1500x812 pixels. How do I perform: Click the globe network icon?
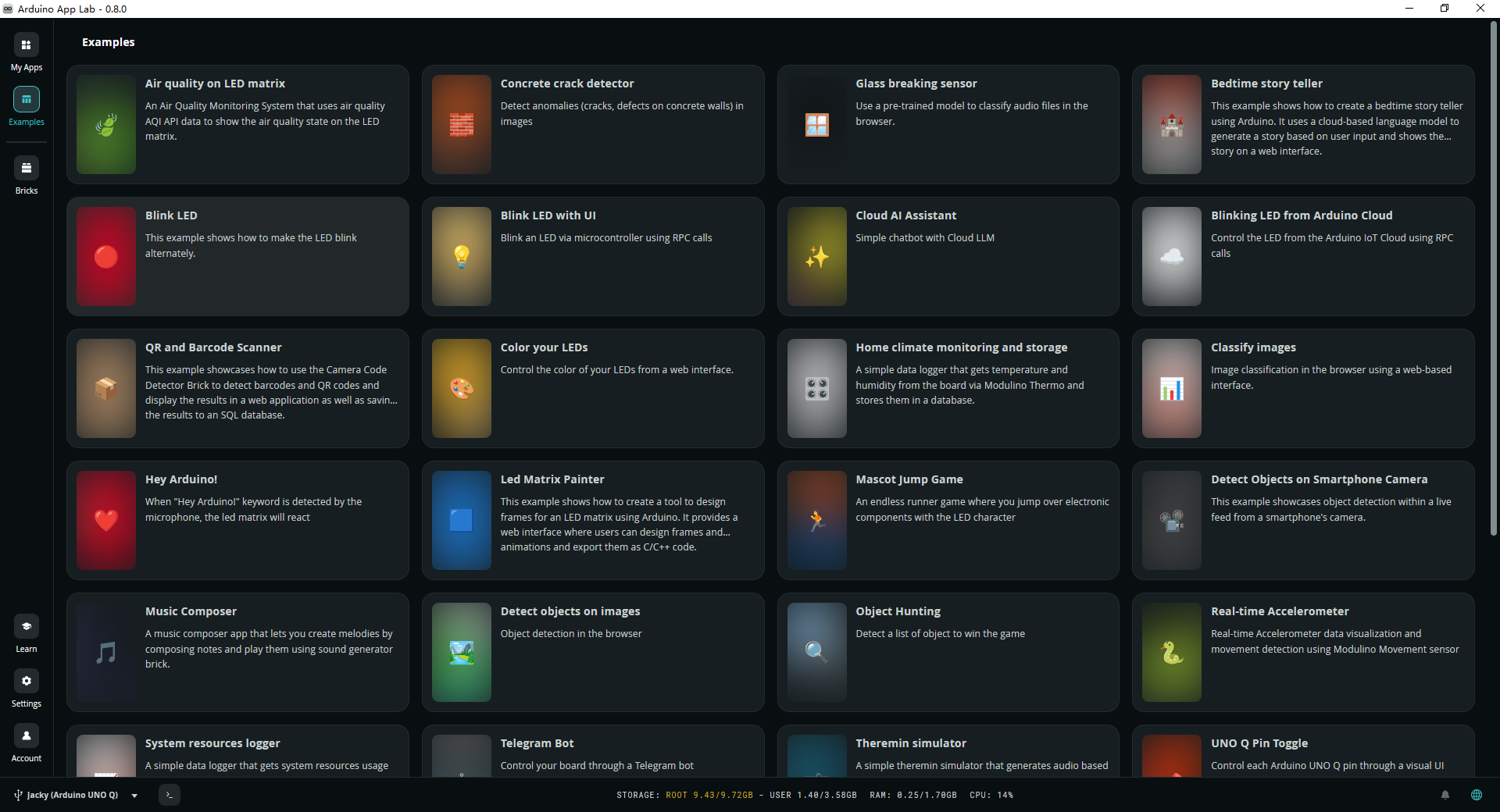[1477, 795]
